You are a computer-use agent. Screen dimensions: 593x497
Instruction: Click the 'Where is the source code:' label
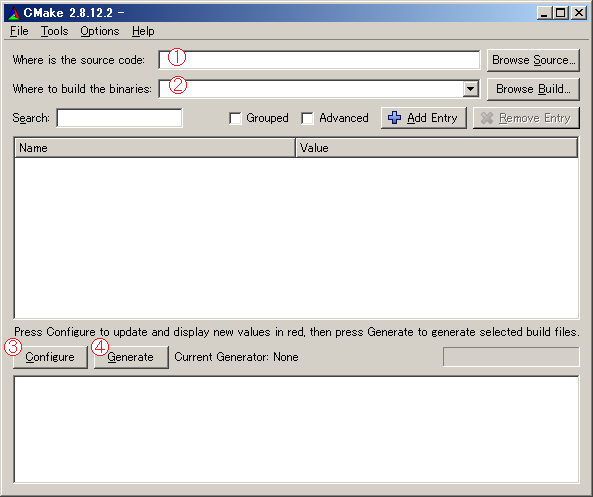(79, 60)
